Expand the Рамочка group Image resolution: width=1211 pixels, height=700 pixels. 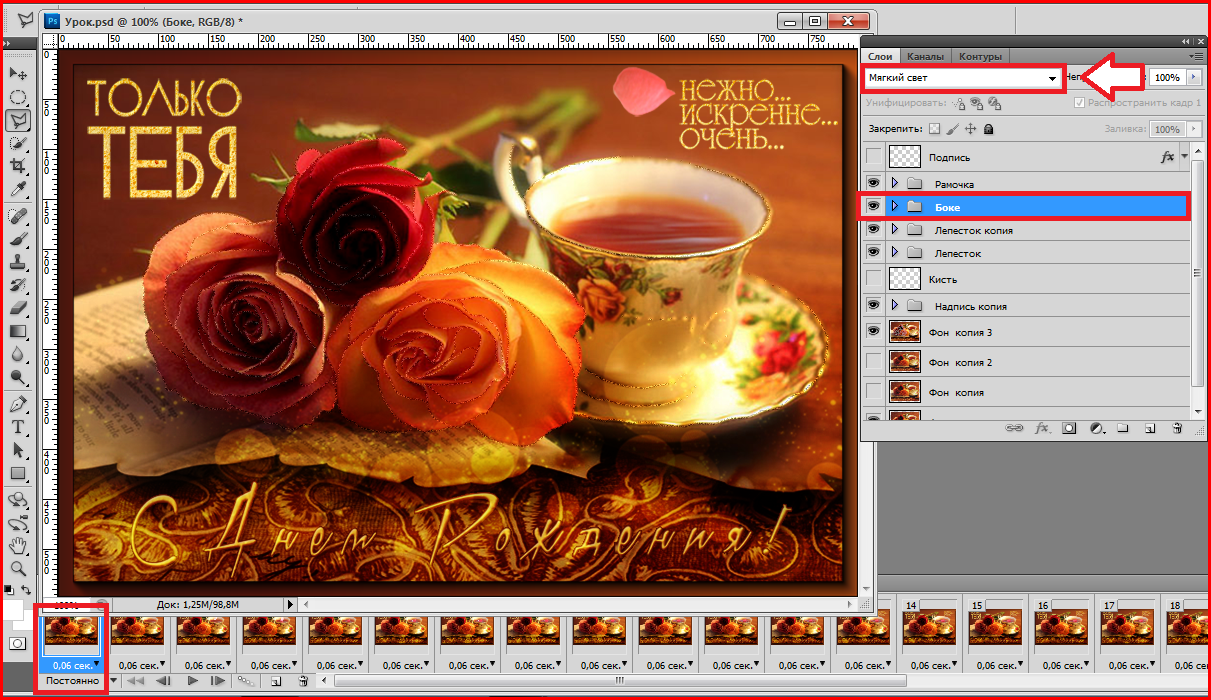click(x=895, y=183)
